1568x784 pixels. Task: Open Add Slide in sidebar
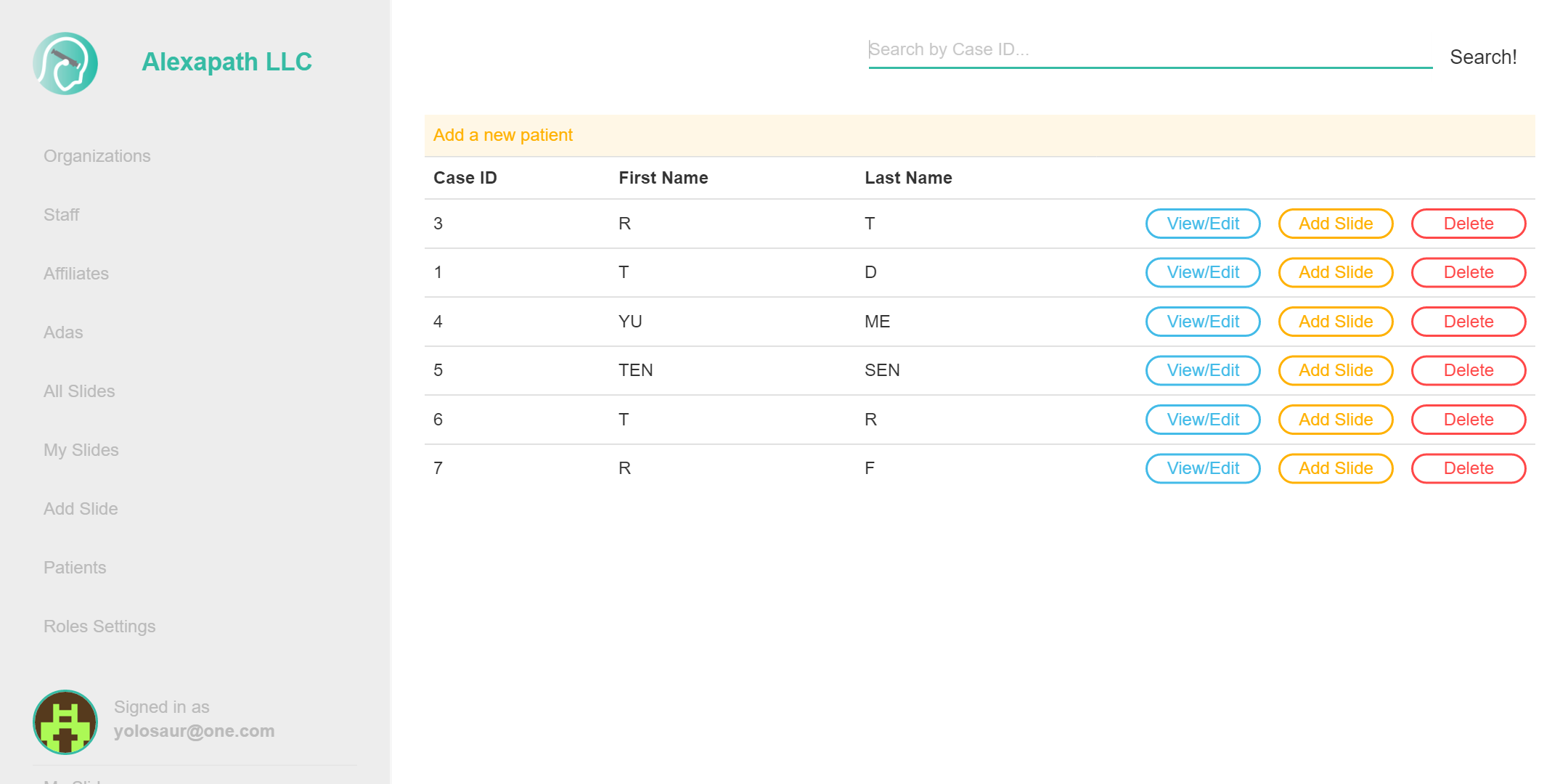coord(81,509)
